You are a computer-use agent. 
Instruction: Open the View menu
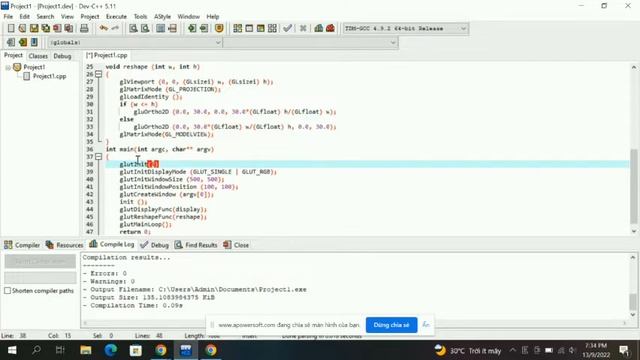(67, 16)
